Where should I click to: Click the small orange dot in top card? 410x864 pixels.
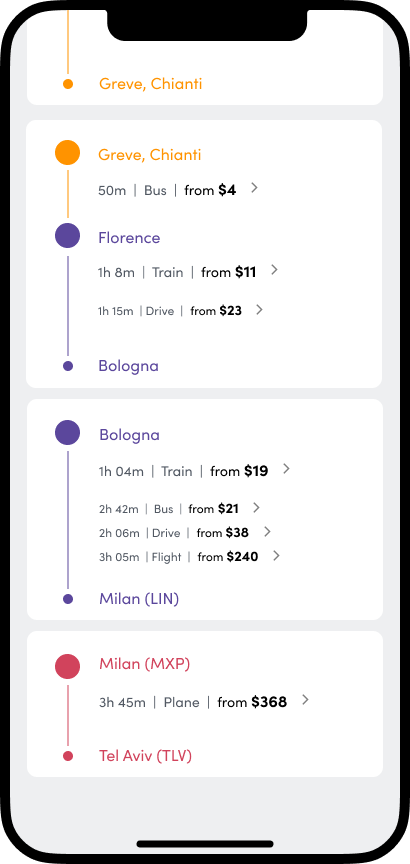pyautogui.click(x=68, y=84)
